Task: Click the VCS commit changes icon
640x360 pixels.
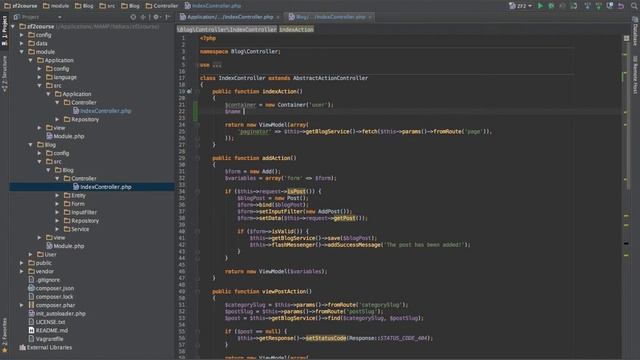Action: pos(598,6)
